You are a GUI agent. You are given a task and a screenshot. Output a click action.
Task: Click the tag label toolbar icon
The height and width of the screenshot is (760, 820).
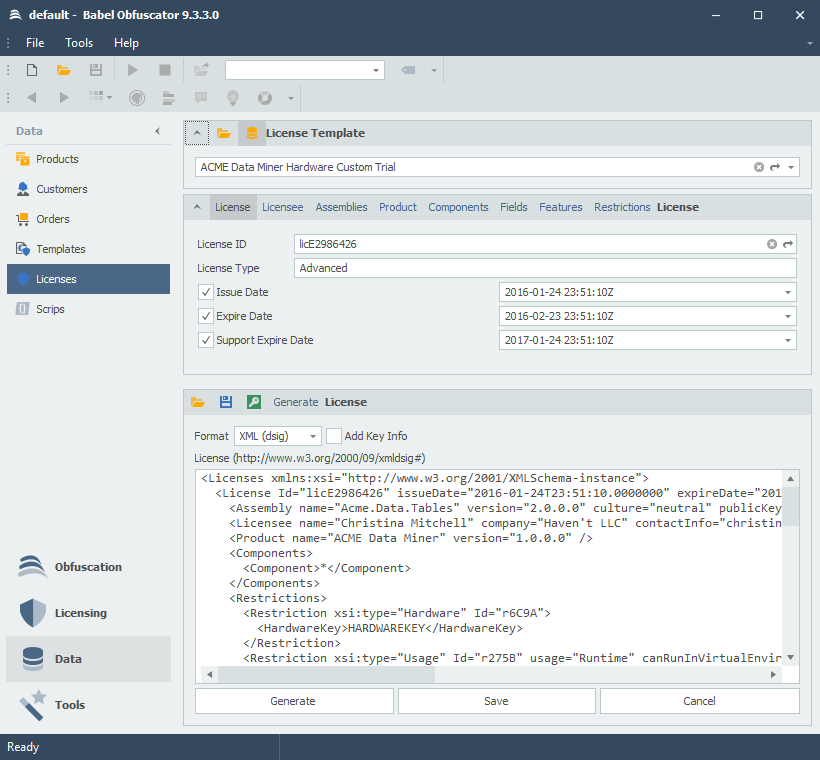[408, 70]
